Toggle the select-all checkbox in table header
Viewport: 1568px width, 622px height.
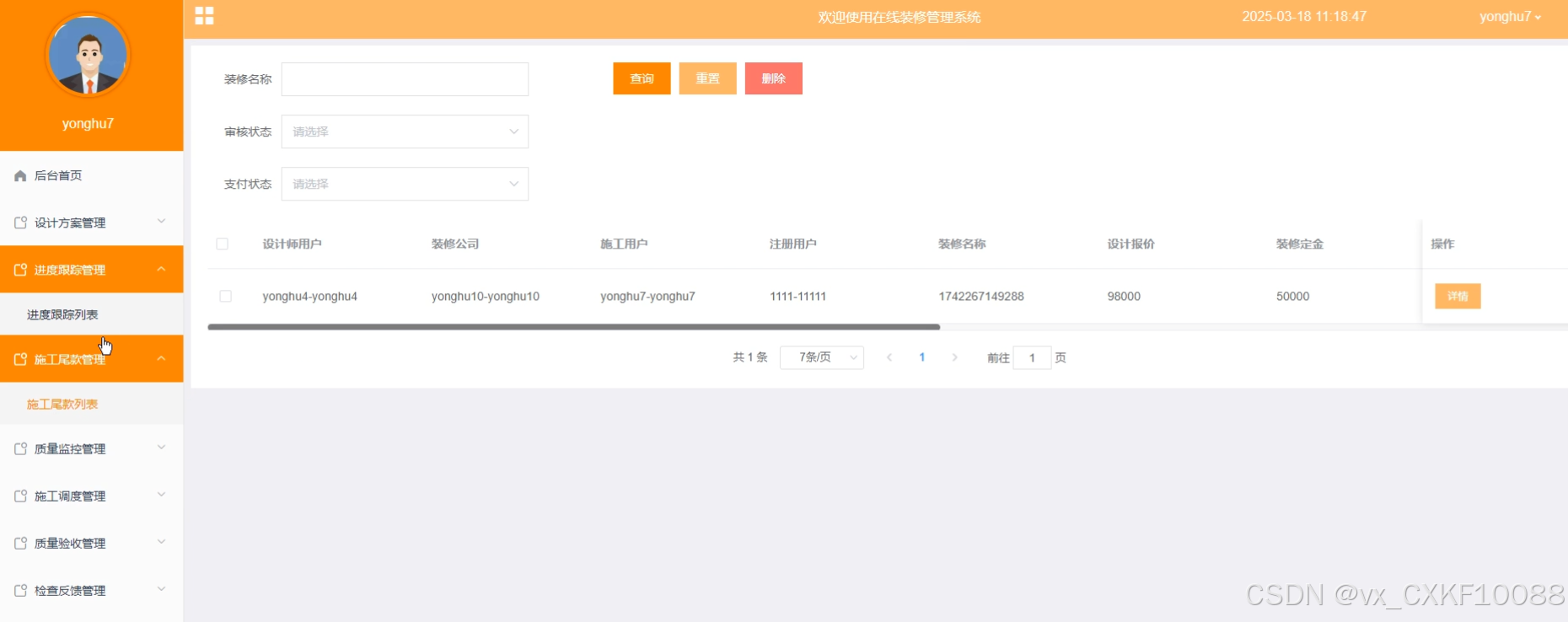tap(223, 244)
